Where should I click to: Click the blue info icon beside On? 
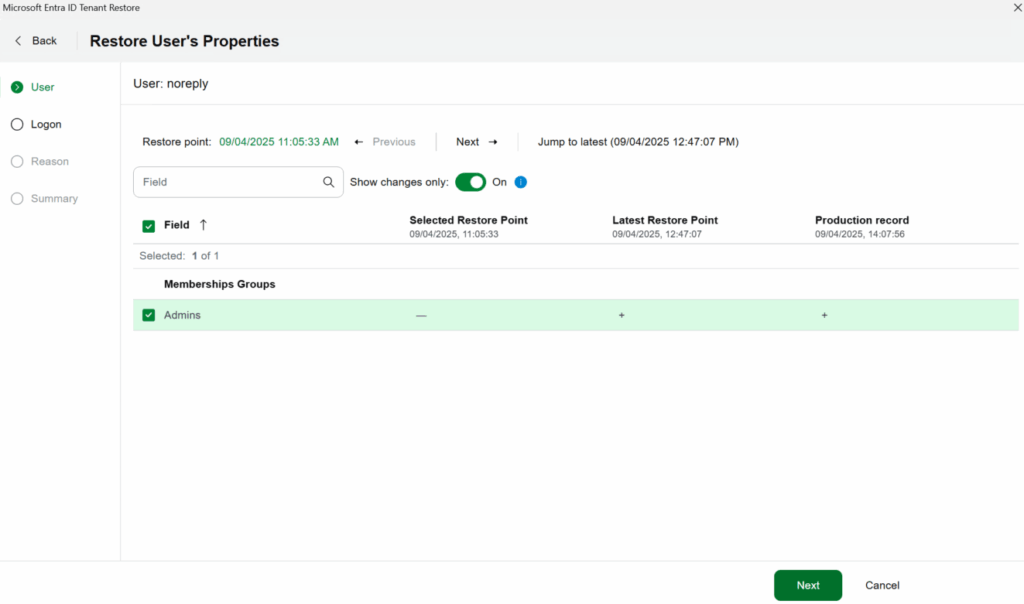click(x=520, y=182)
